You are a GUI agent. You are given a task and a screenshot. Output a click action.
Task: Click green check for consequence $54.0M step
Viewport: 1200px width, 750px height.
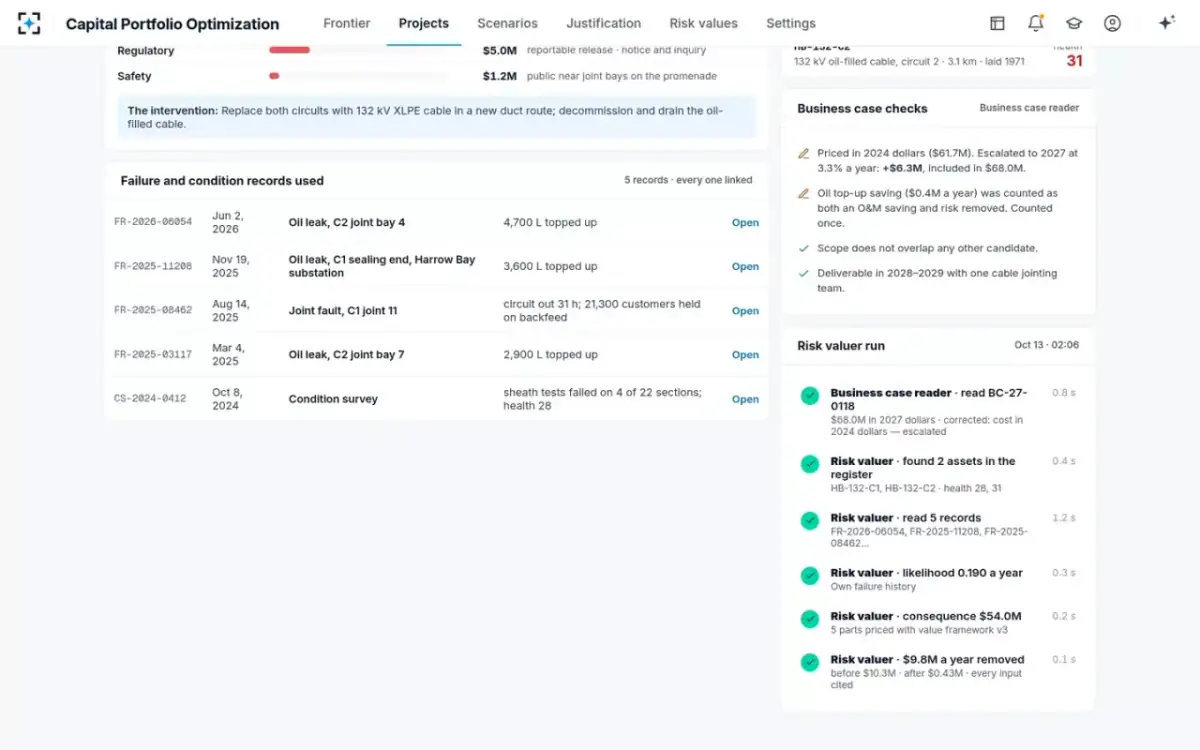(810, 619)
